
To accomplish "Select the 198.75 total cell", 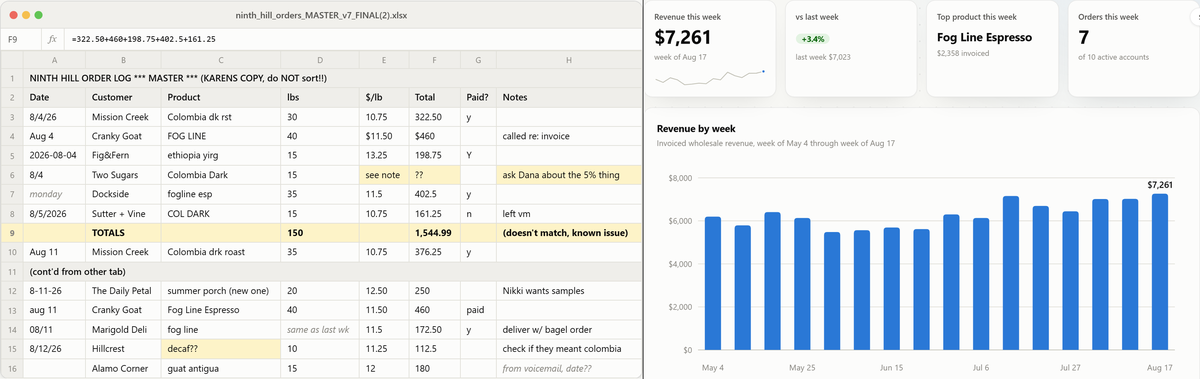I will (435, 155).
